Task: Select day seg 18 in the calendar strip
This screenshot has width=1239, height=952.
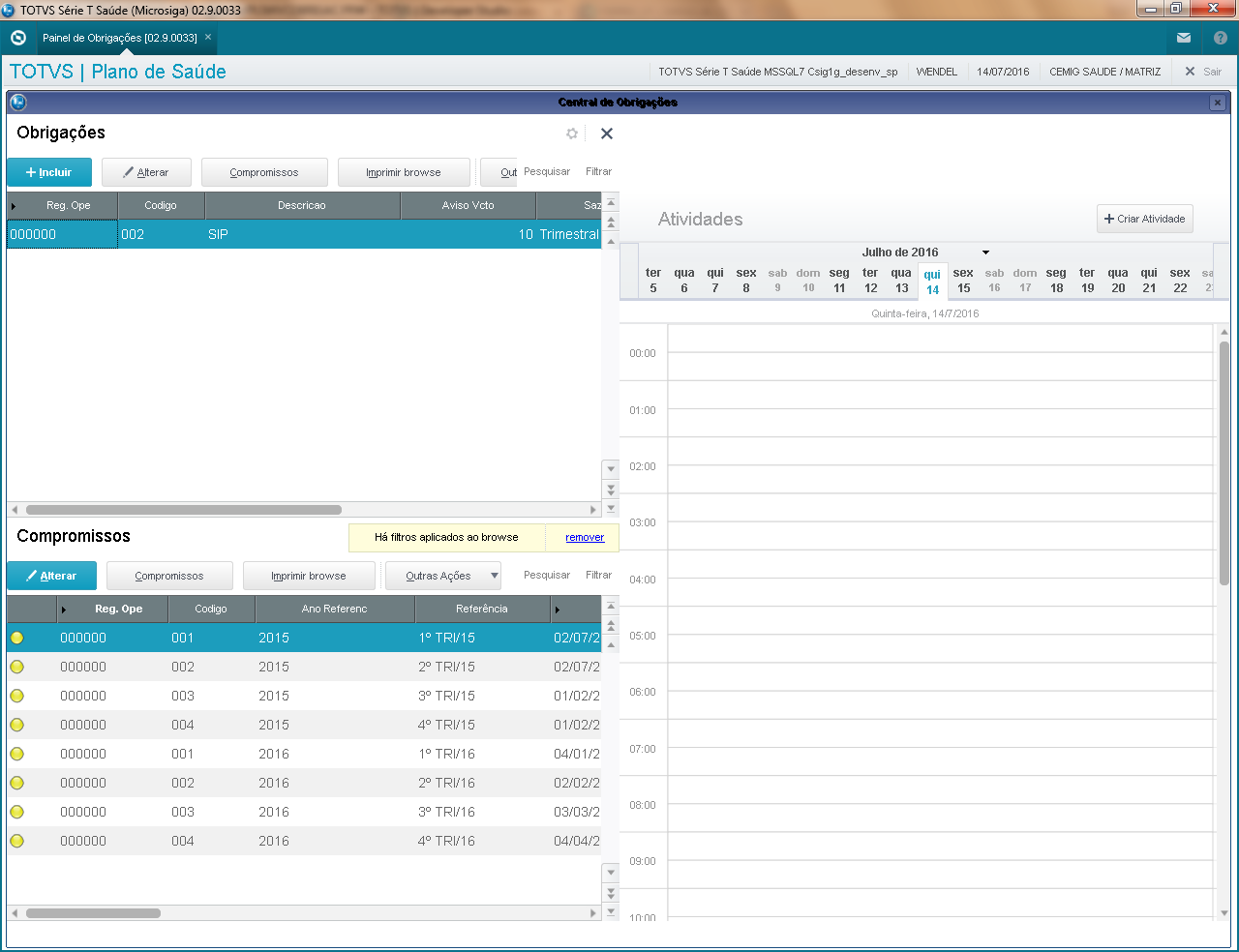Action: coord(1056,281)
